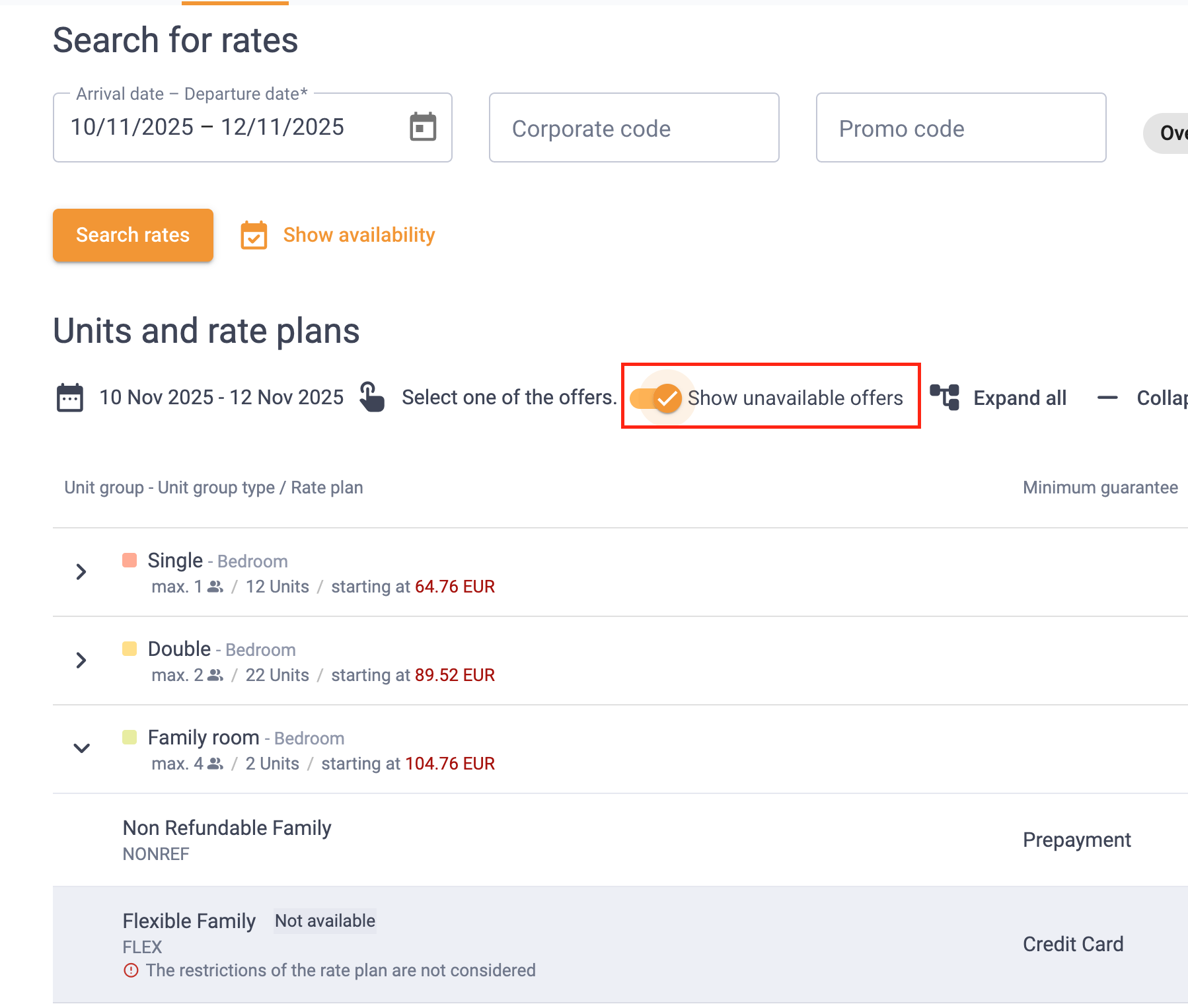The image size is (1188, 1008).
Task: Click the Unit group / Rate plan column header
Action: pos(213,487)
